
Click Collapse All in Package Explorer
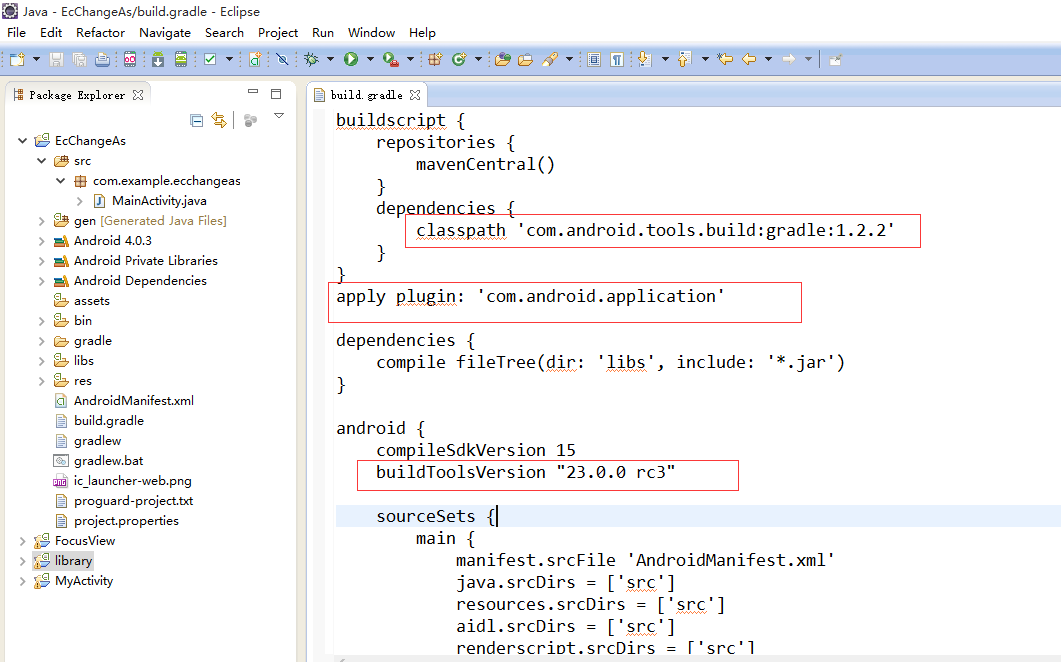point(196,120)
